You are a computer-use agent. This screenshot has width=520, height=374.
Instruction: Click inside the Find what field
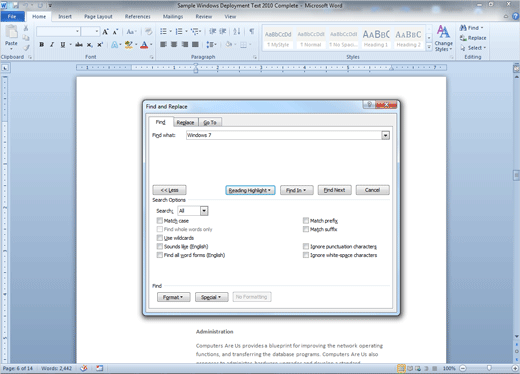click(x=284, y=135)
